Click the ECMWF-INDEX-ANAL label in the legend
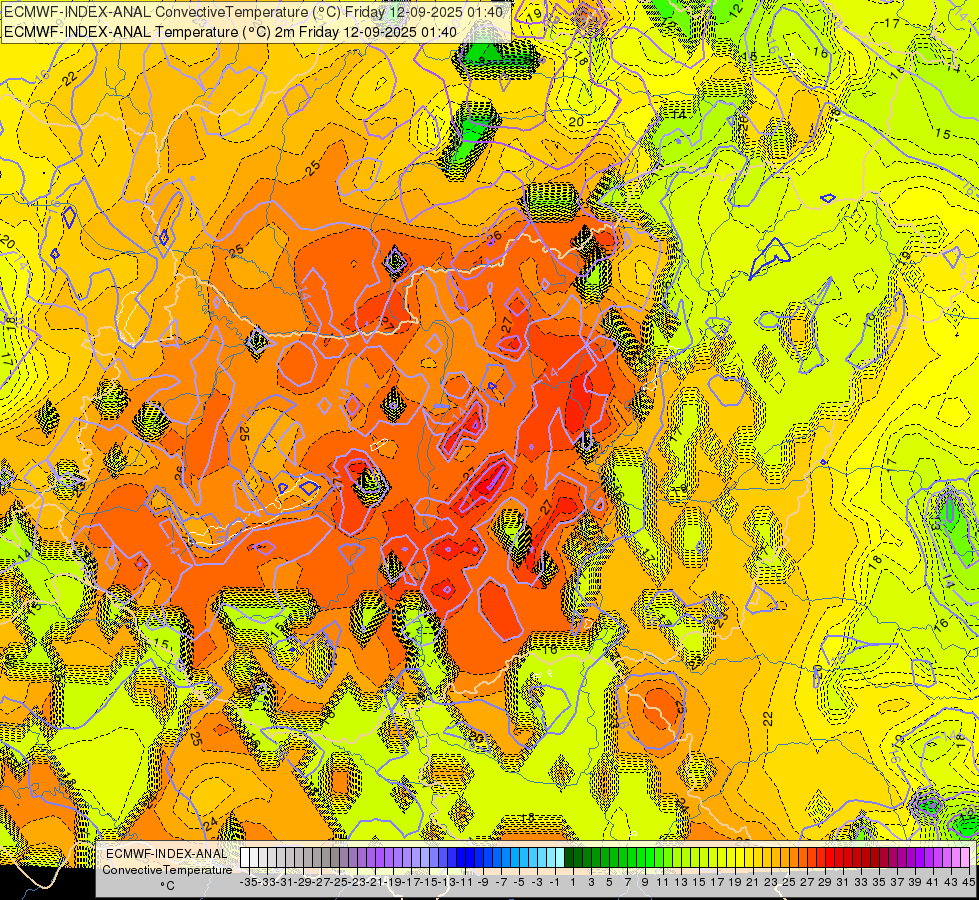 167,853
